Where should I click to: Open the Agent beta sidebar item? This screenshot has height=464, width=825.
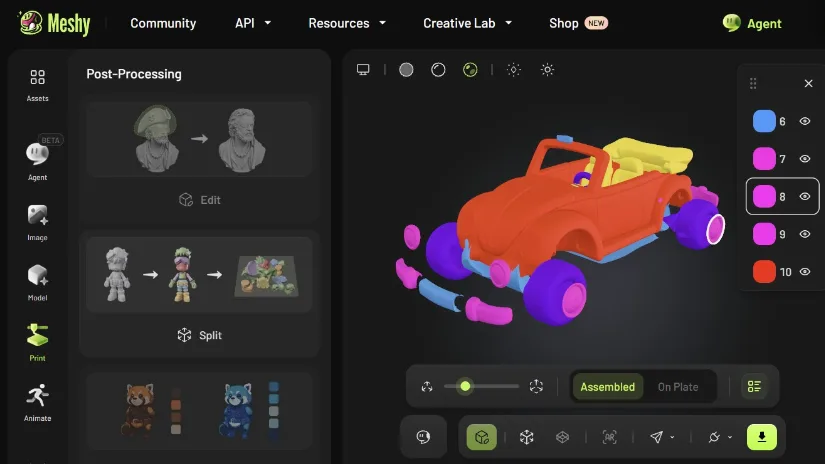click(x=37, y=160)
